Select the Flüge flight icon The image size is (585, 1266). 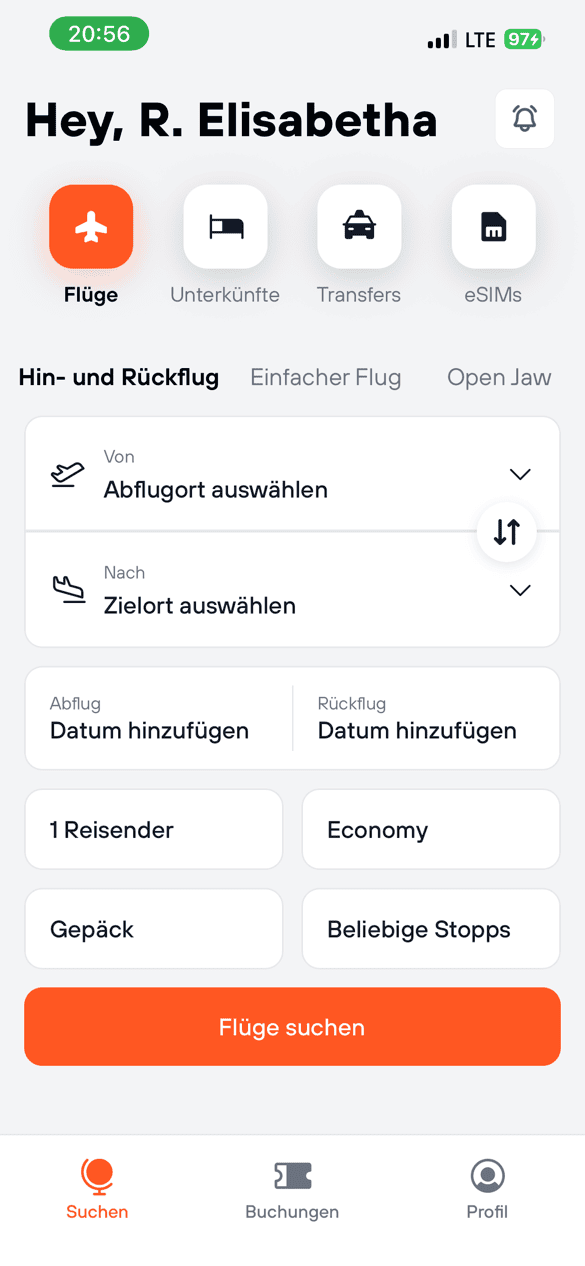[91, 227]
